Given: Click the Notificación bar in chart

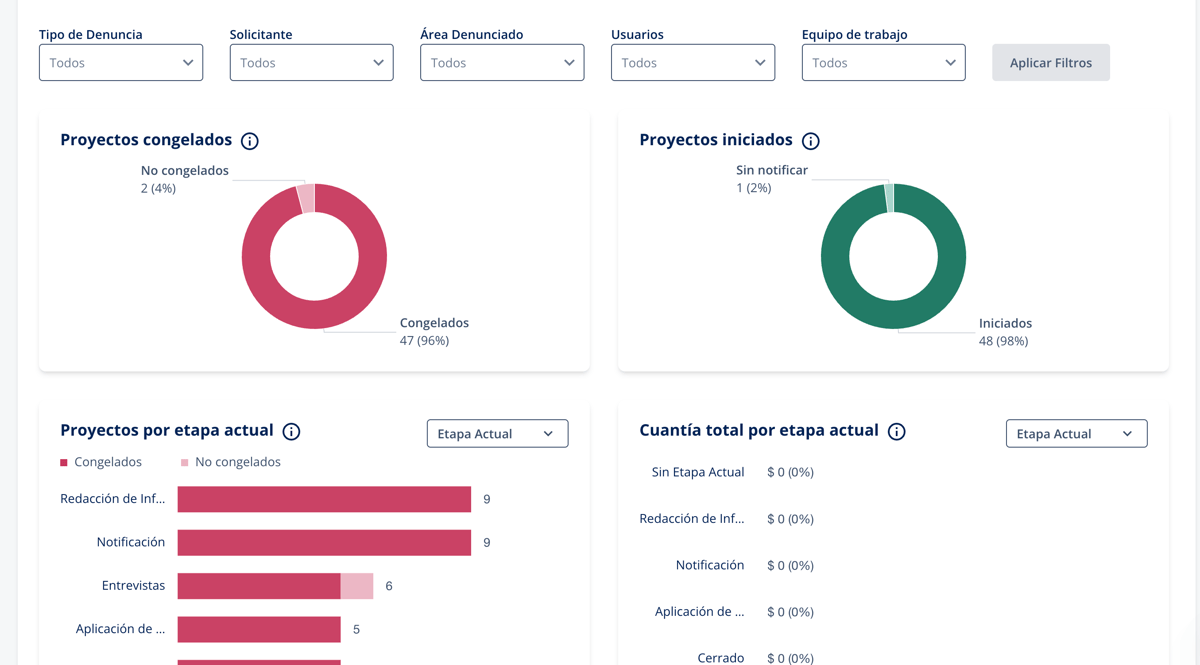Looking at the screenshot, I should point(324,543).
